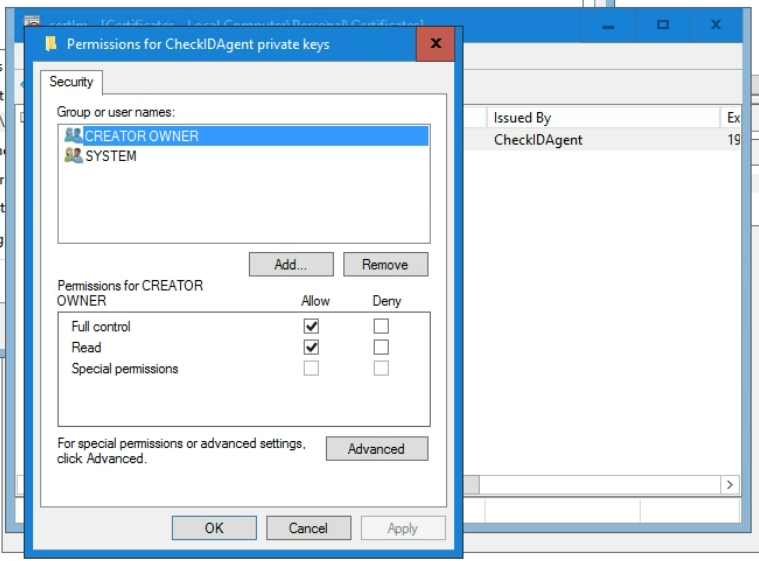The height and width of the screenshot is (561, 759).
Task: Minimize the certlm console window
Action: click(x=610, y=24)
